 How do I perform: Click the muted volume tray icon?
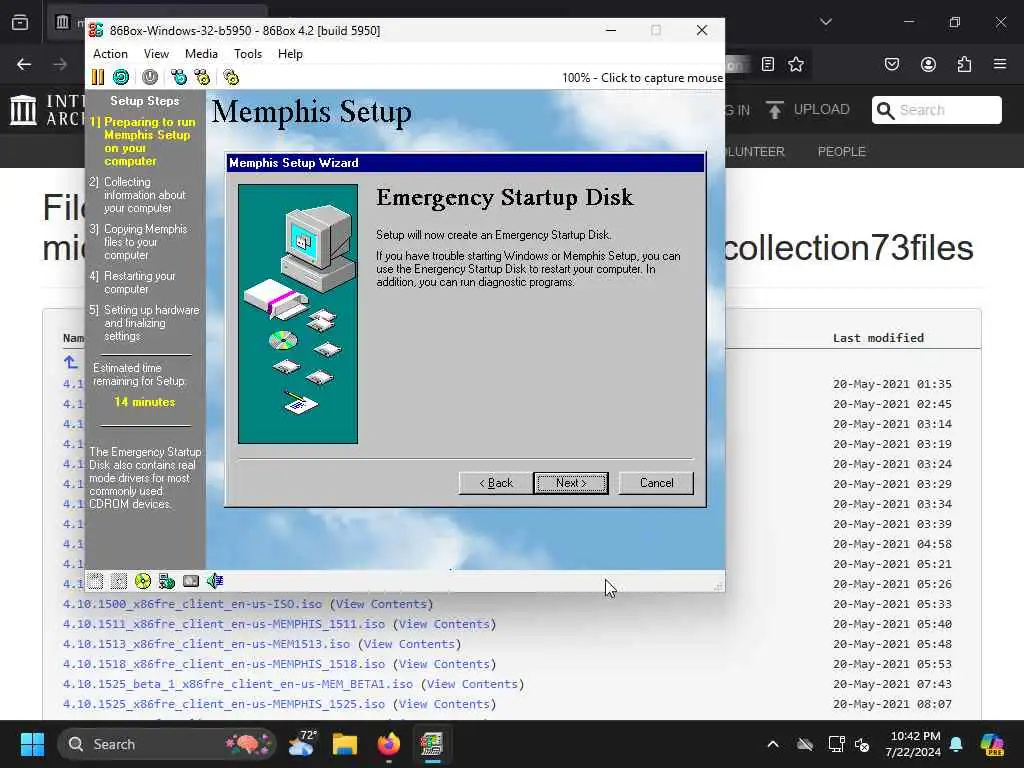[x=862, y=744]
